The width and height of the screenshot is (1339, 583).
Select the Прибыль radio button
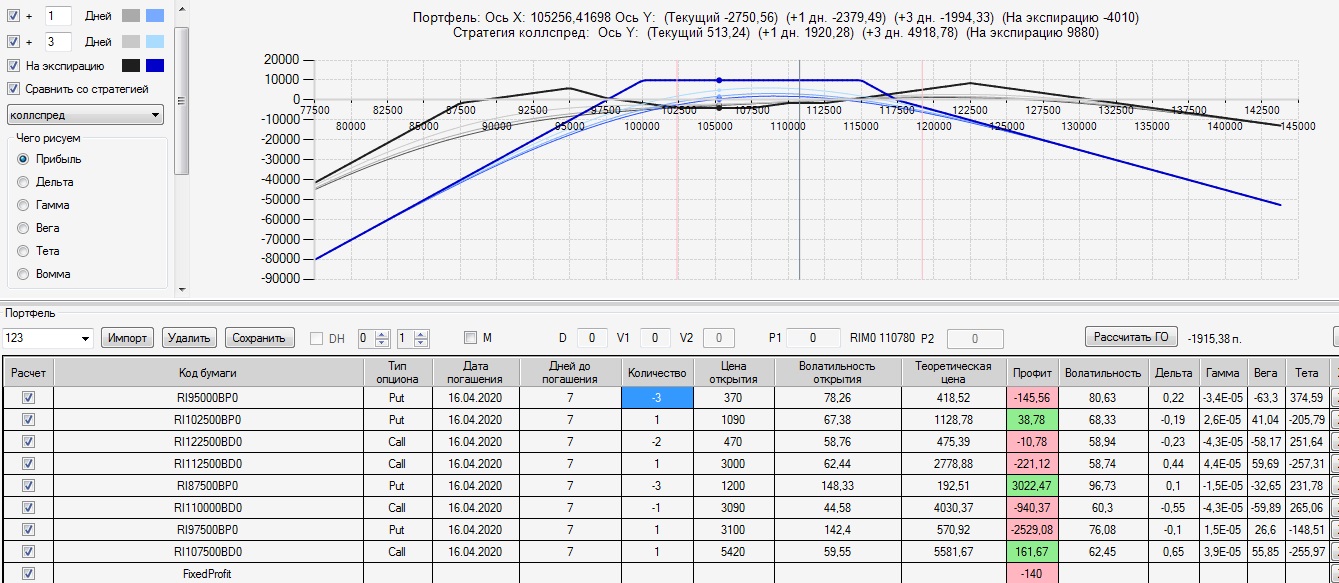[x=23, y=159]
